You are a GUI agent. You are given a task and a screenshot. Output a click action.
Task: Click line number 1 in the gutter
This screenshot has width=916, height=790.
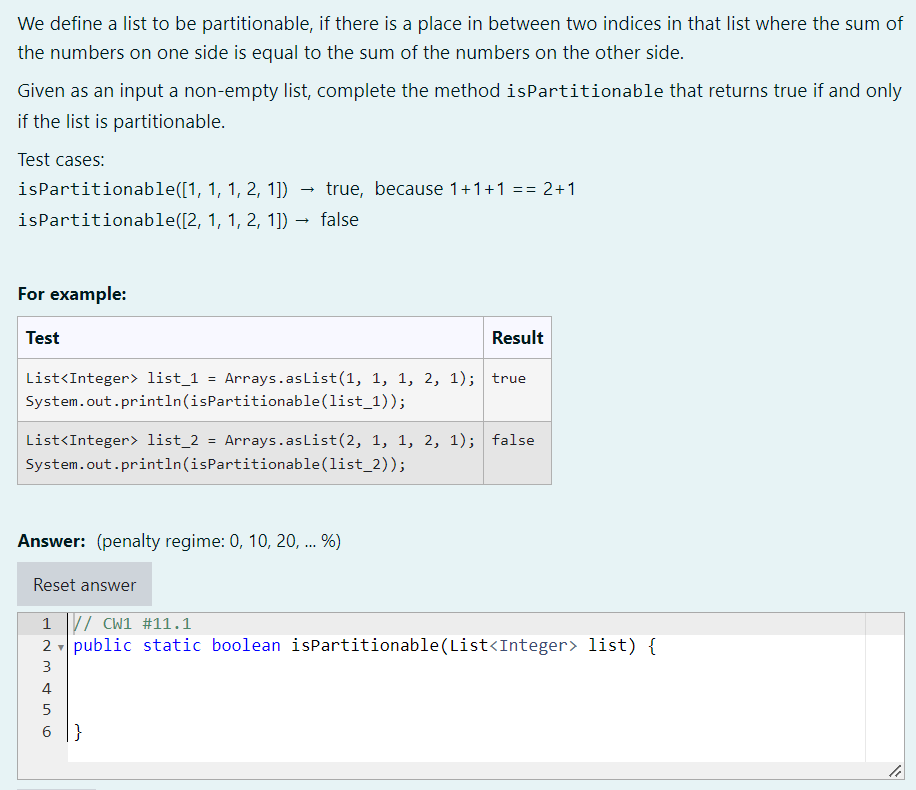click(46, 624)
